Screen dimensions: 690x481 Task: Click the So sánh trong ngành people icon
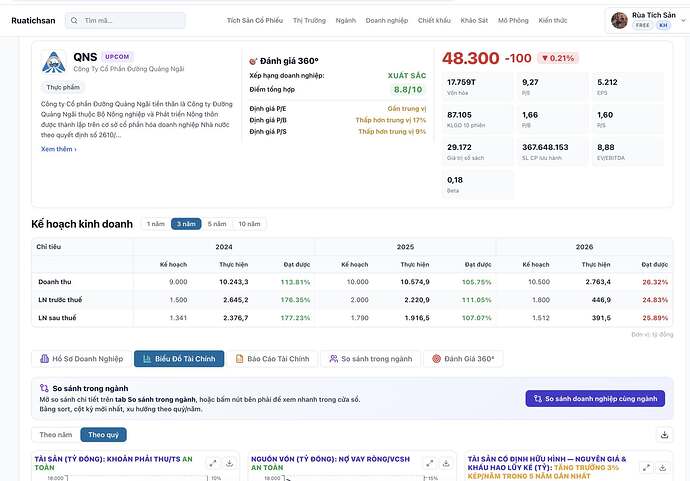[x=334, y=359]
